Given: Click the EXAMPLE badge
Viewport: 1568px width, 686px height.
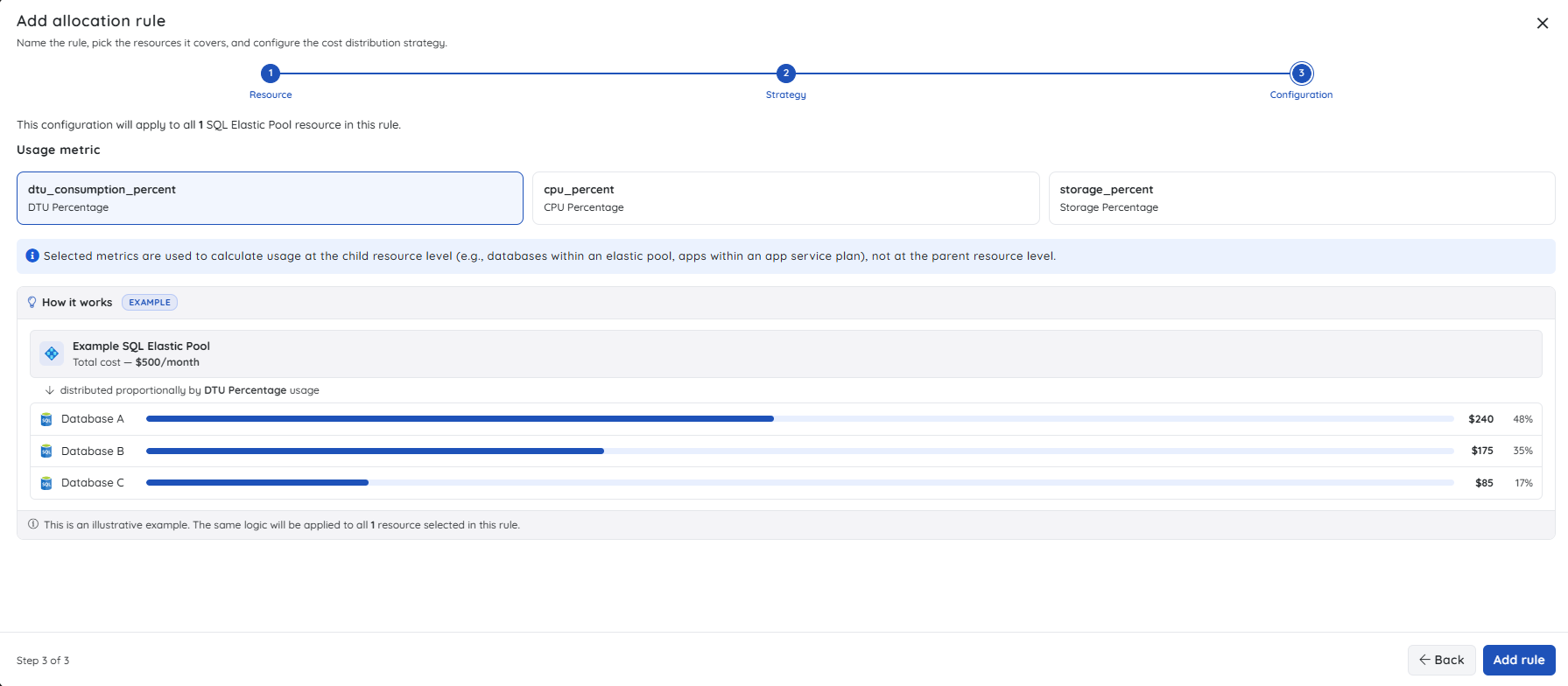Looking at the screenshot, I should tap(150, 302).
